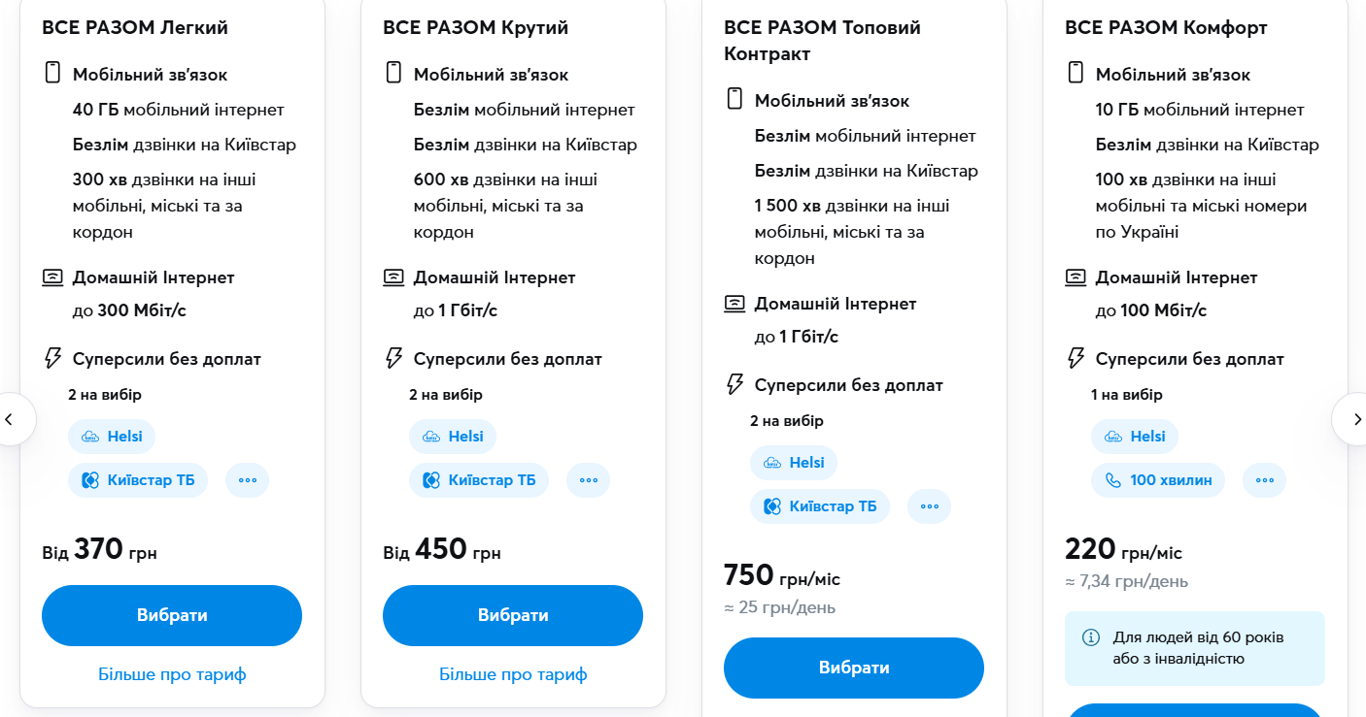1366x717 pixels.
Task: Open Більше про тариф for Легкий
Action: [172, 674]
